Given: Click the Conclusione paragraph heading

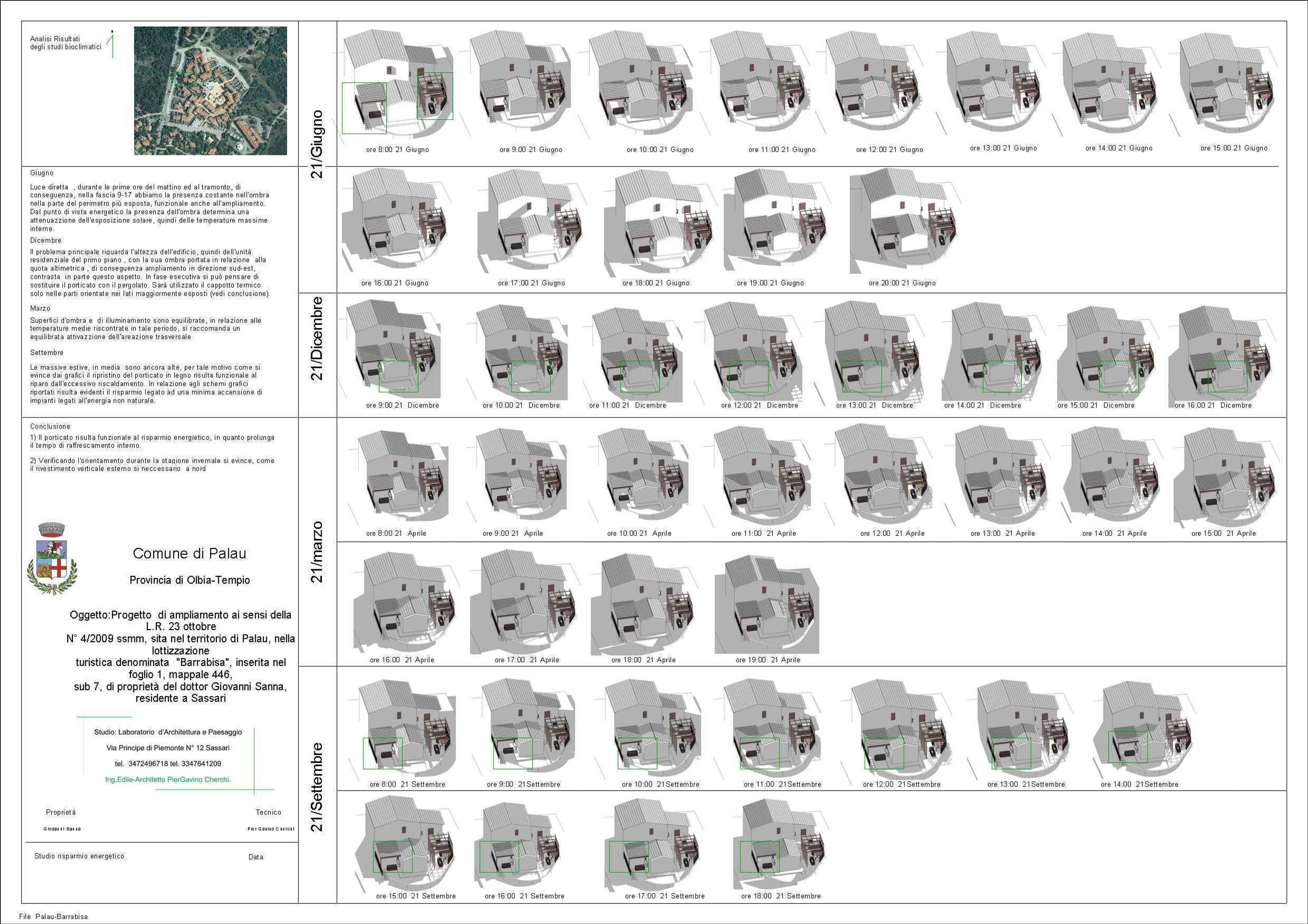Looking at the screenshot, I should 50,426.
